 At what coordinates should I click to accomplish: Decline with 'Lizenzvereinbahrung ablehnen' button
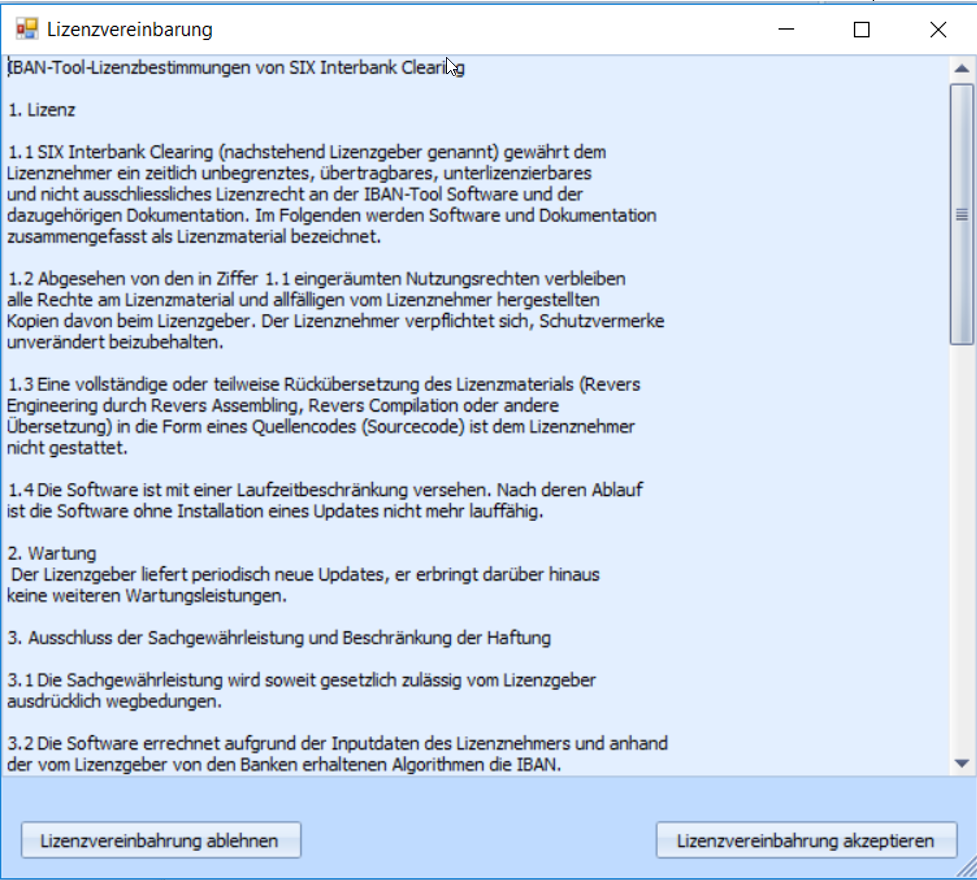point(161,840)
